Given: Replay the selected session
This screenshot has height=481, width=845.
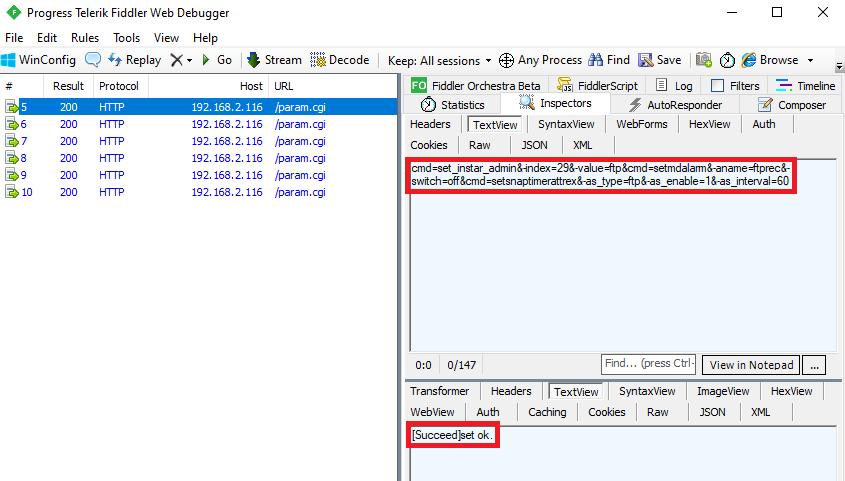Looking at the screenshot, I should pyautogui.click(x=135, y=60).
